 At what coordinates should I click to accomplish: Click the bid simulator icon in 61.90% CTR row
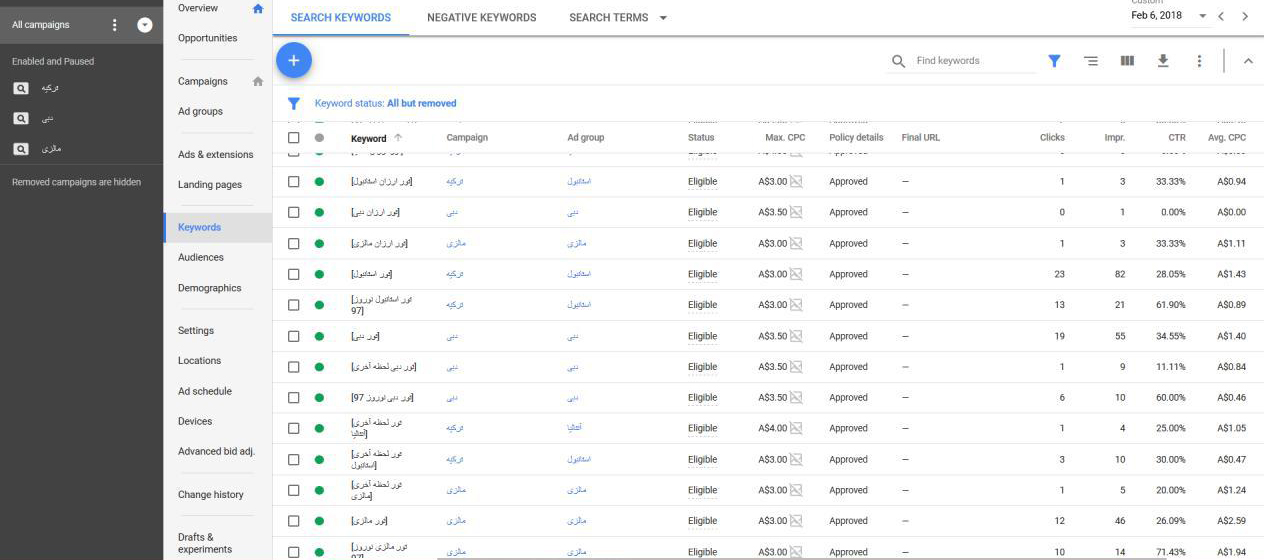pos(796,305)
